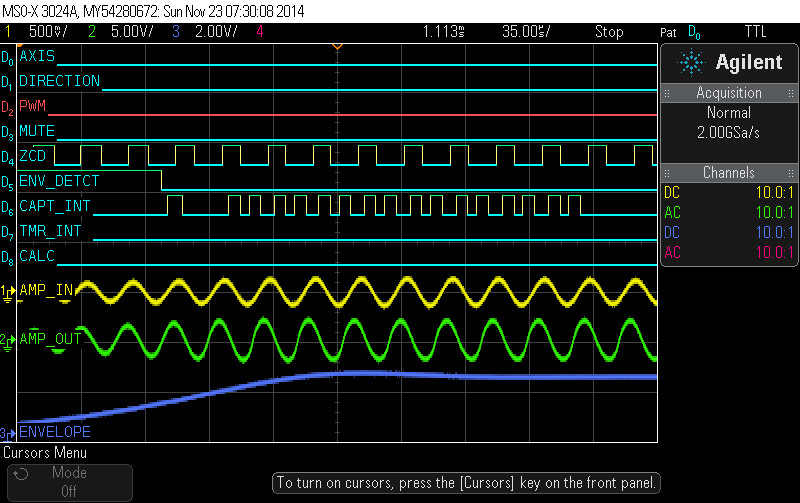
Task: Open the 35.00 time-per-division setting
Action: 525,32
